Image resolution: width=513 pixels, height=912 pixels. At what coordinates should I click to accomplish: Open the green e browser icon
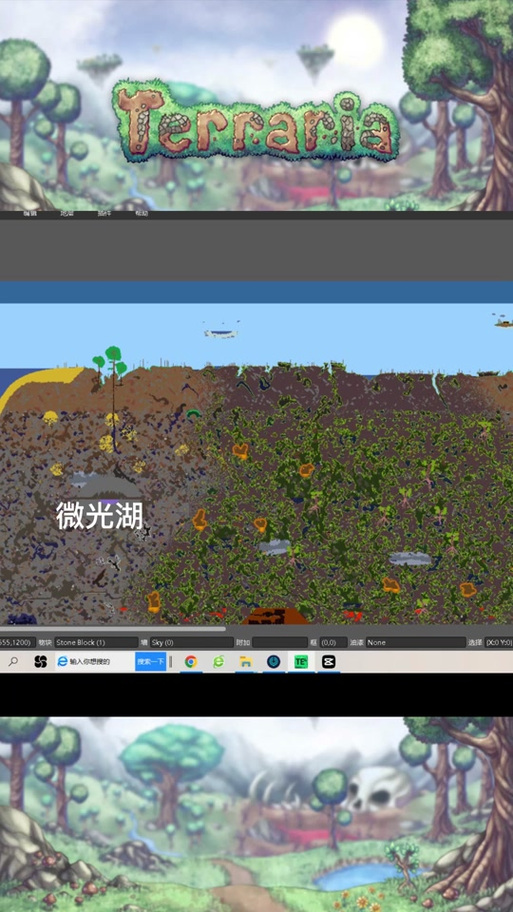point(218,661)
